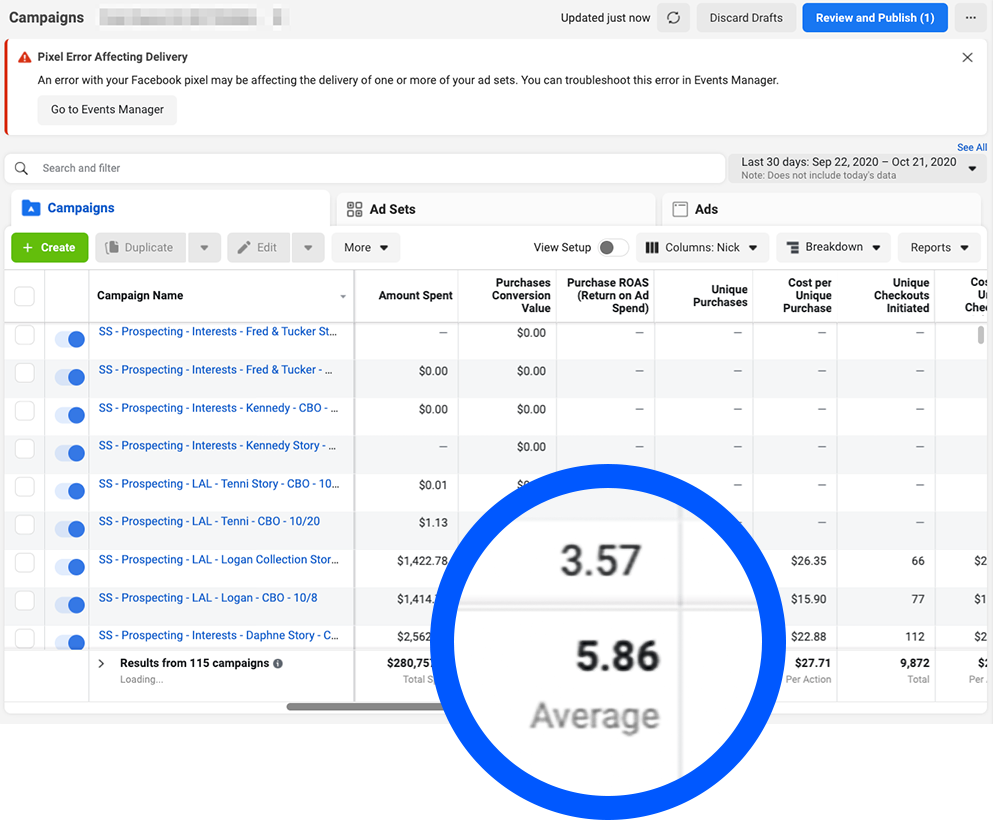Switch to the Ad Sets tab

pyautogui.click(x=496, y=209)
